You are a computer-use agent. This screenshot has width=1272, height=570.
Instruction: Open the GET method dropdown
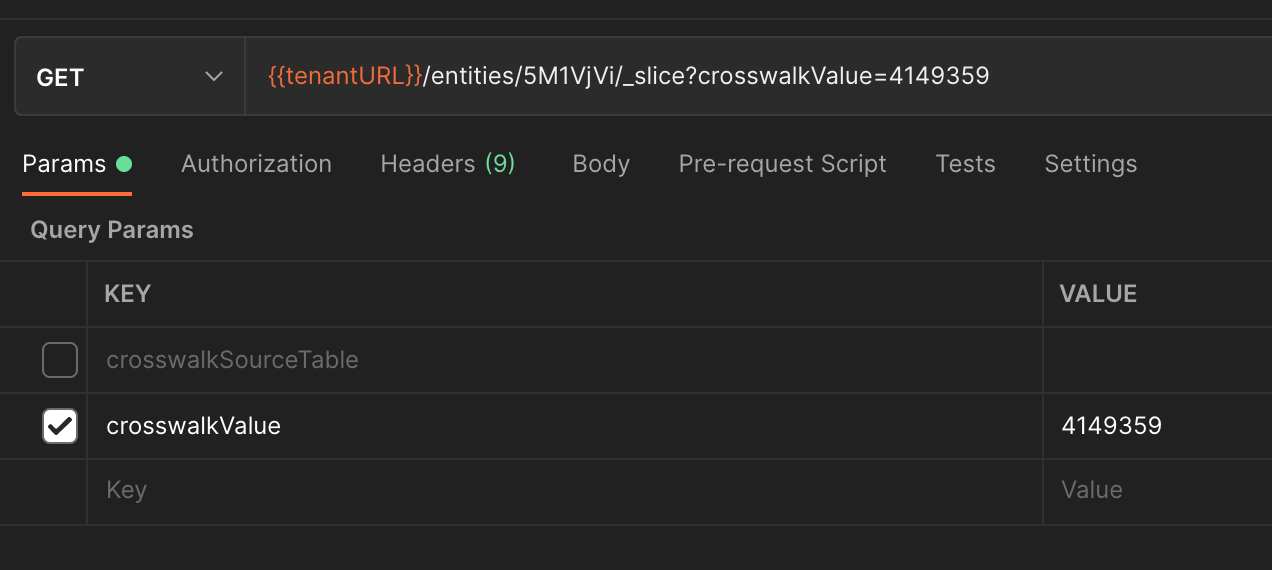coord(128,77)
